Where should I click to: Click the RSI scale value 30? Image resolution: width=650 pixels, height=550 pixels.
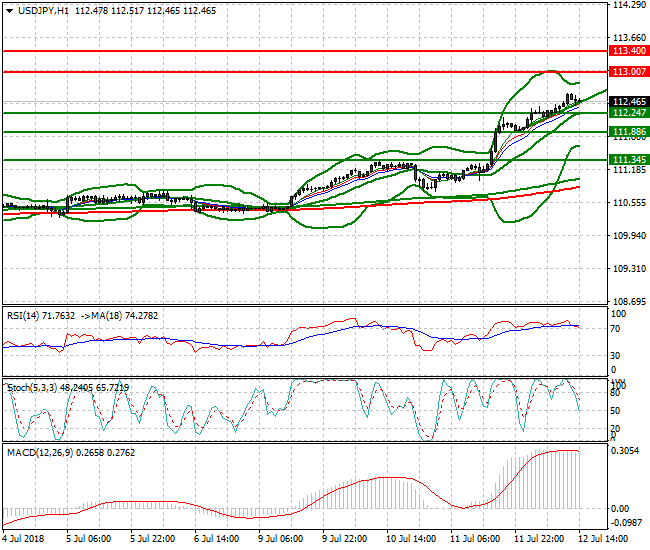coord(616,356)
